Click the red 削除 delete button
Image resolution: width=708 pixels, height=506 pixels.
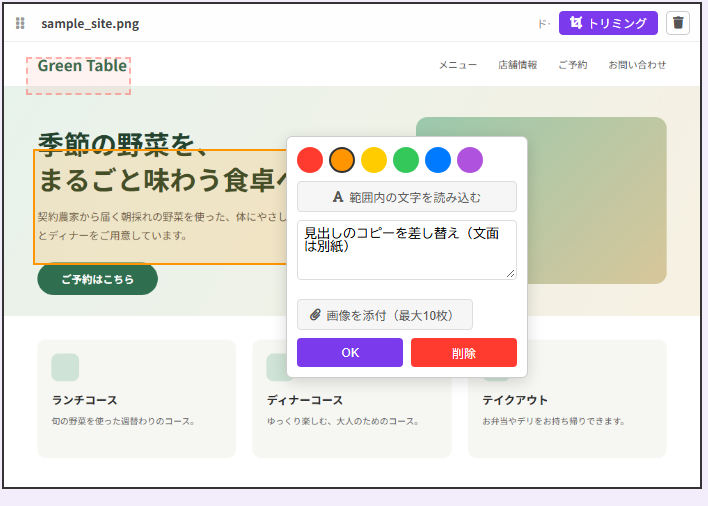(464, 353)
